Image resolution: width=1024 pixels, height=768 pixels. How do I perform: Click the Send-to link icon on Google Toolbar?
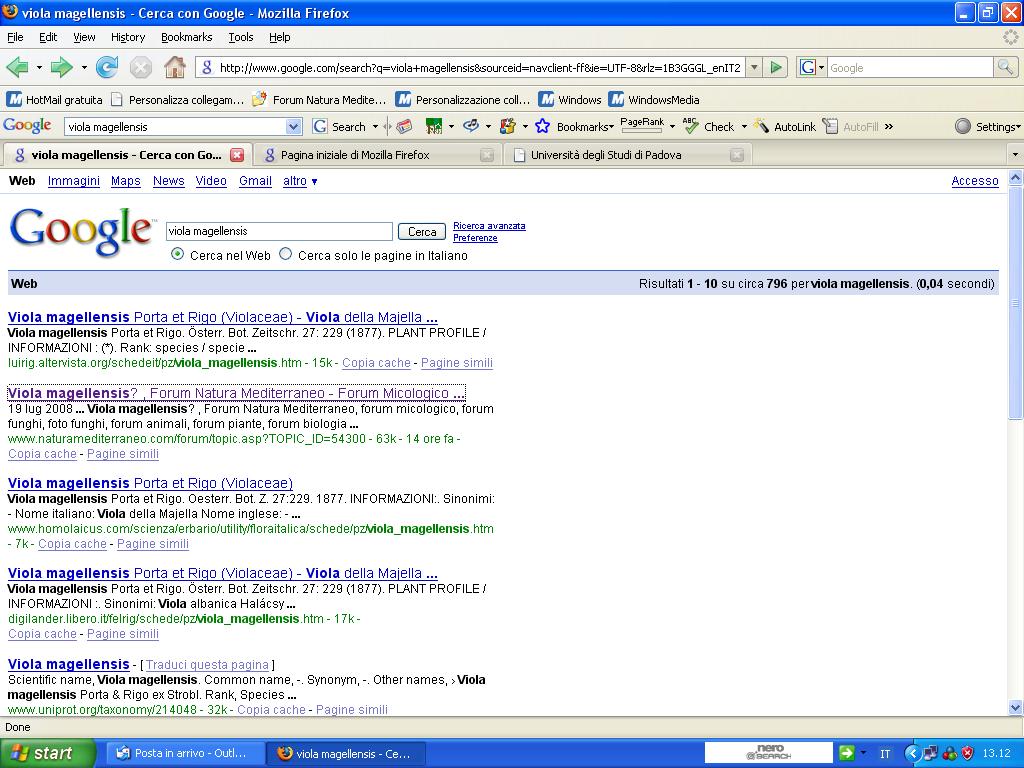[x=471, y=126]
